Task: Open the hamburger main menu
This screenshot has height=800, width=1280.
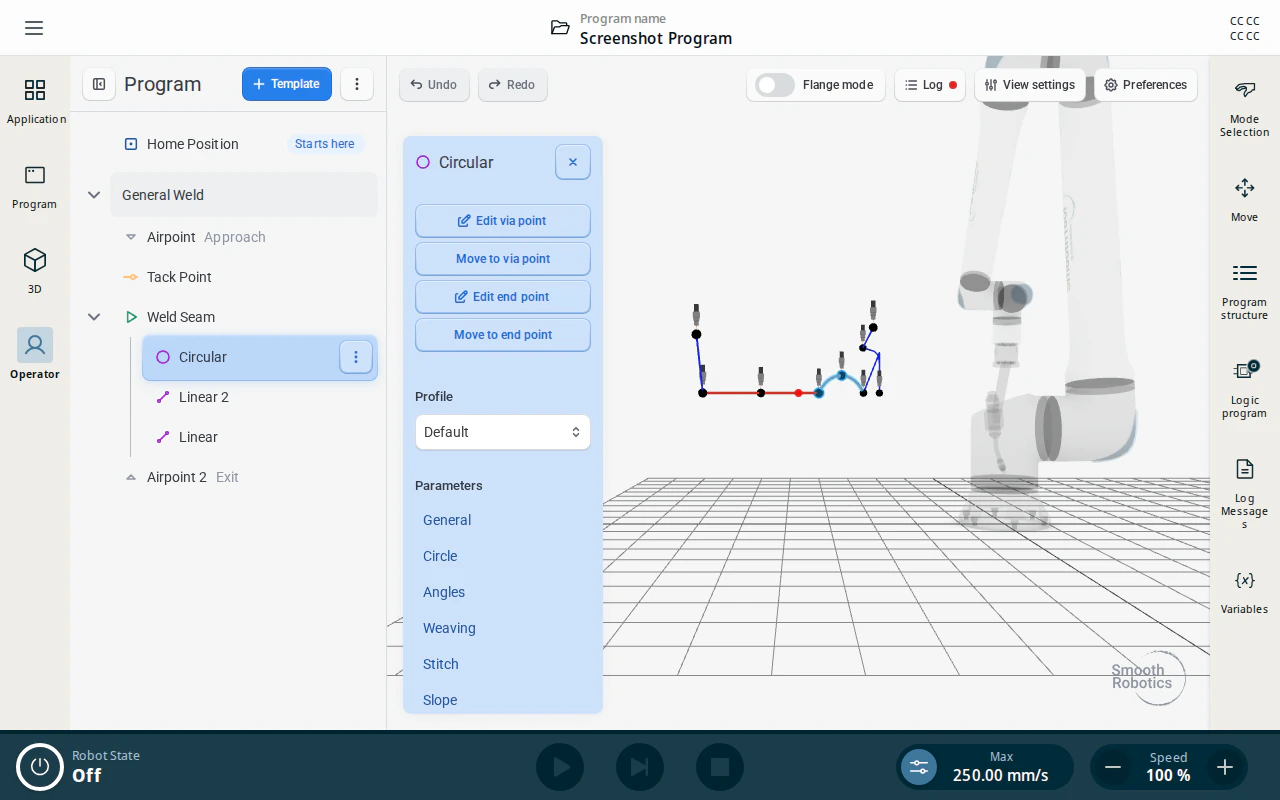Action: tap(34, 28)
